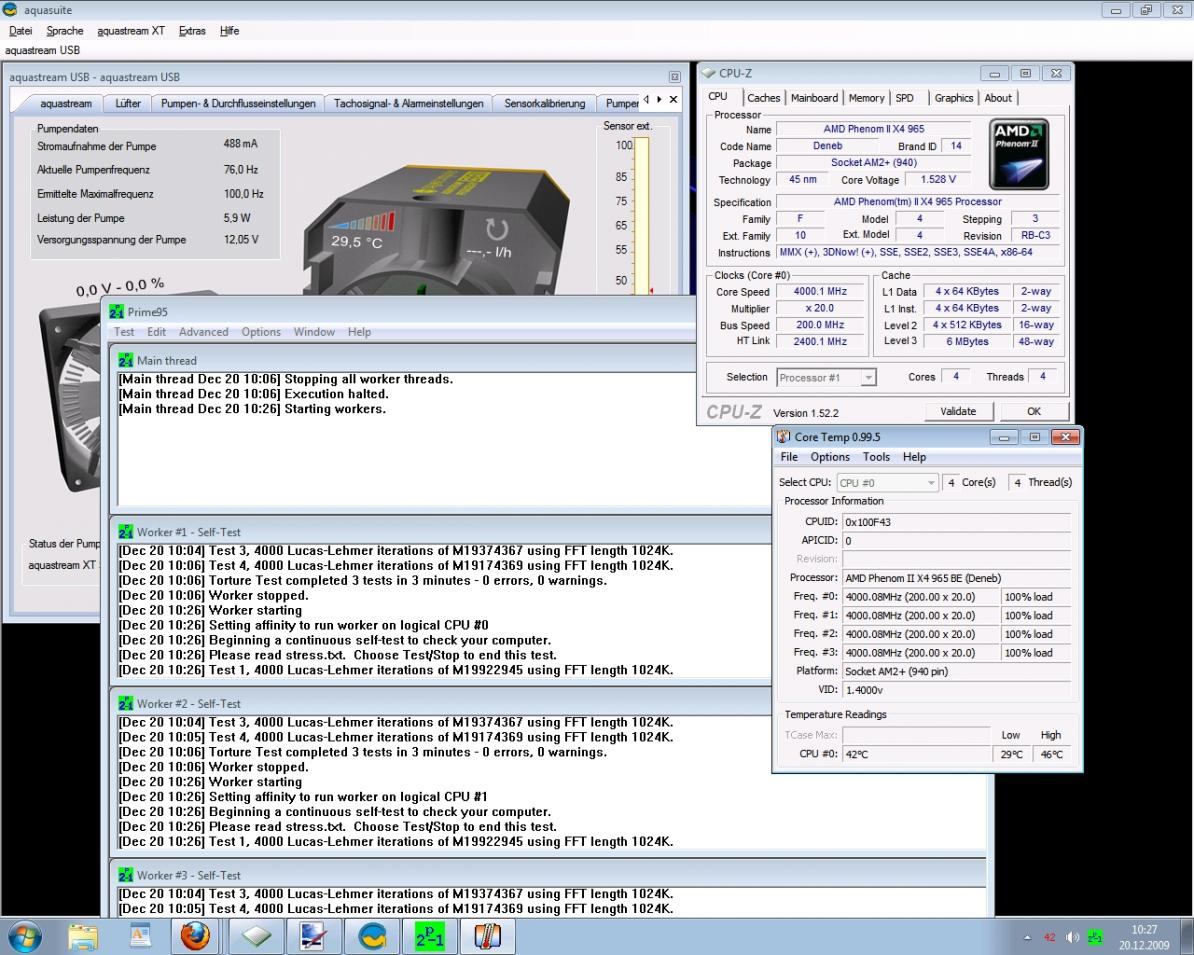Open Options menu in Prime95
This screenshot has width=1194, height=955.
pyautogui.click(x=261, y=332)
